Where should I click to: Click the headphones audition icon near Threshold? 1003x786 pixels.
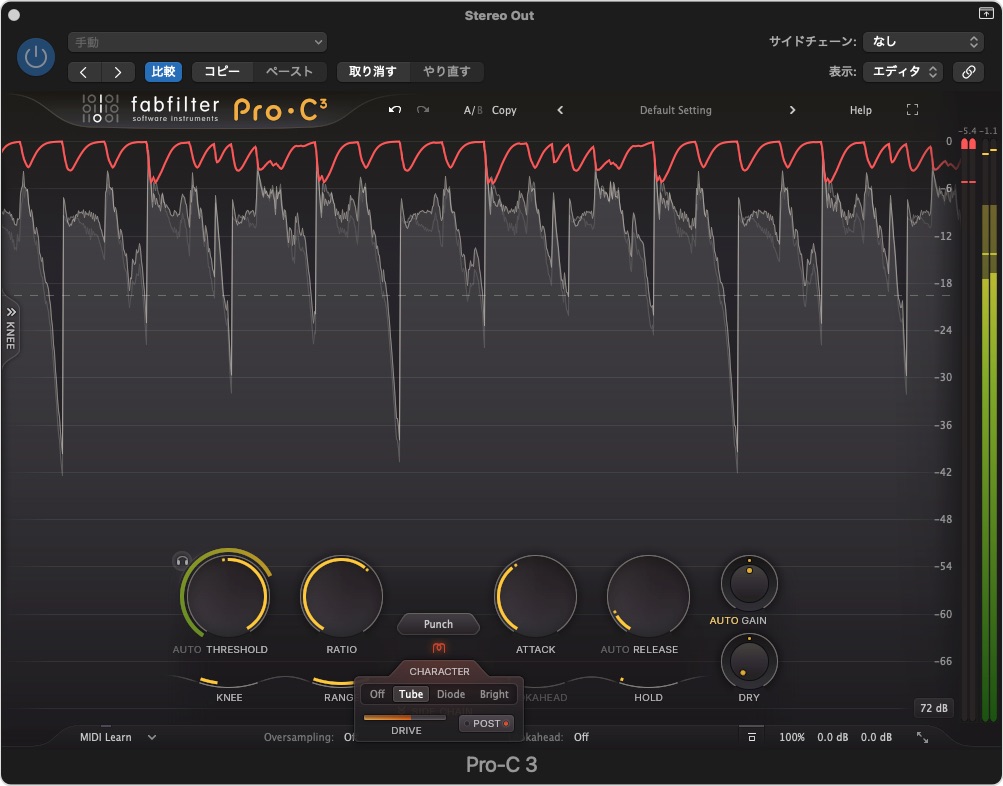182,561
